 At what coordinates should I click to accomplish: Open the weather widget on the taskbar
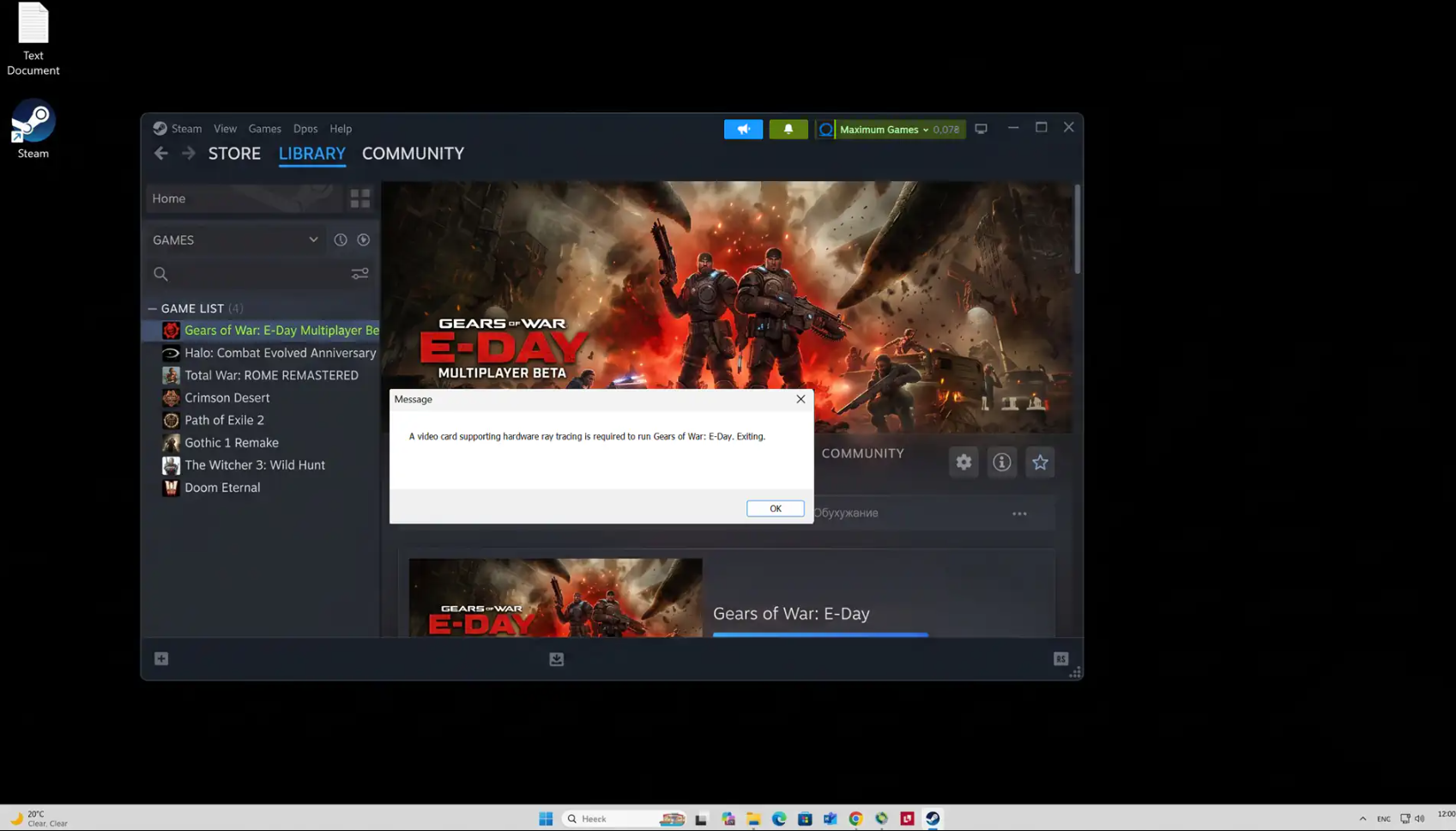[39, 819]
